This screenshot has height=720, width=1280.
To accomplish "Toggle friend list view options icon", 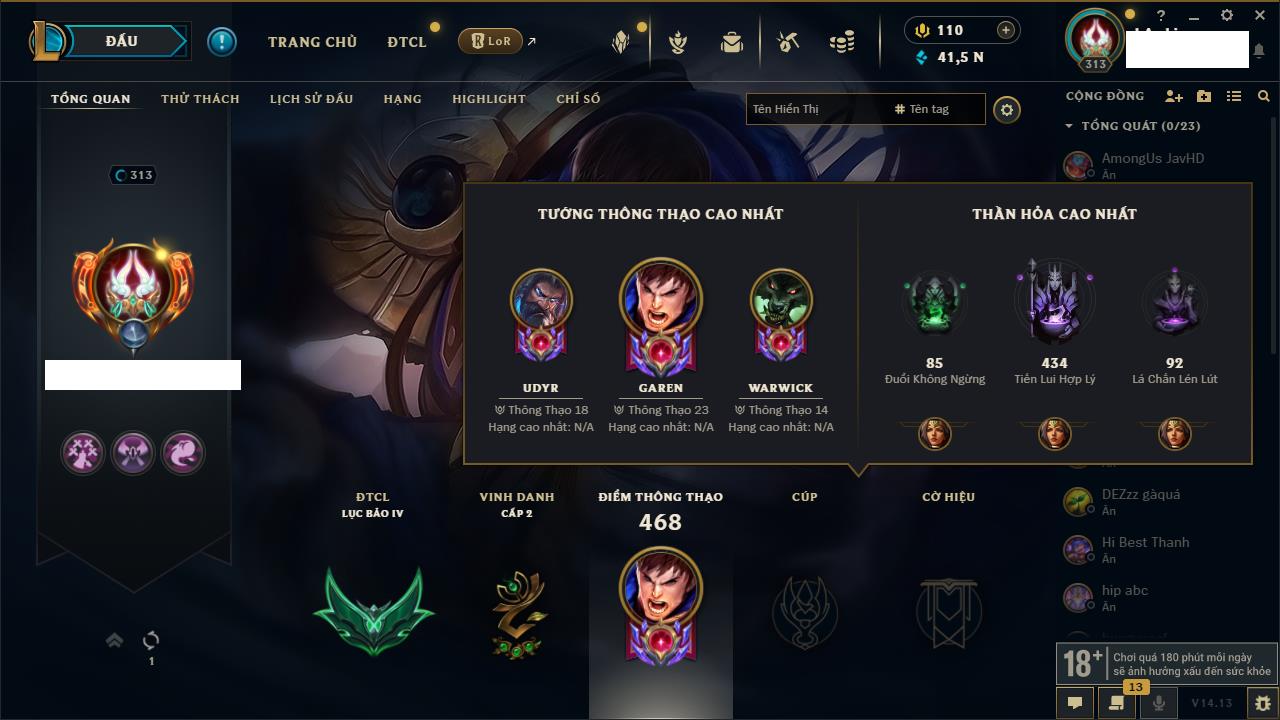I will point(1234,96).
